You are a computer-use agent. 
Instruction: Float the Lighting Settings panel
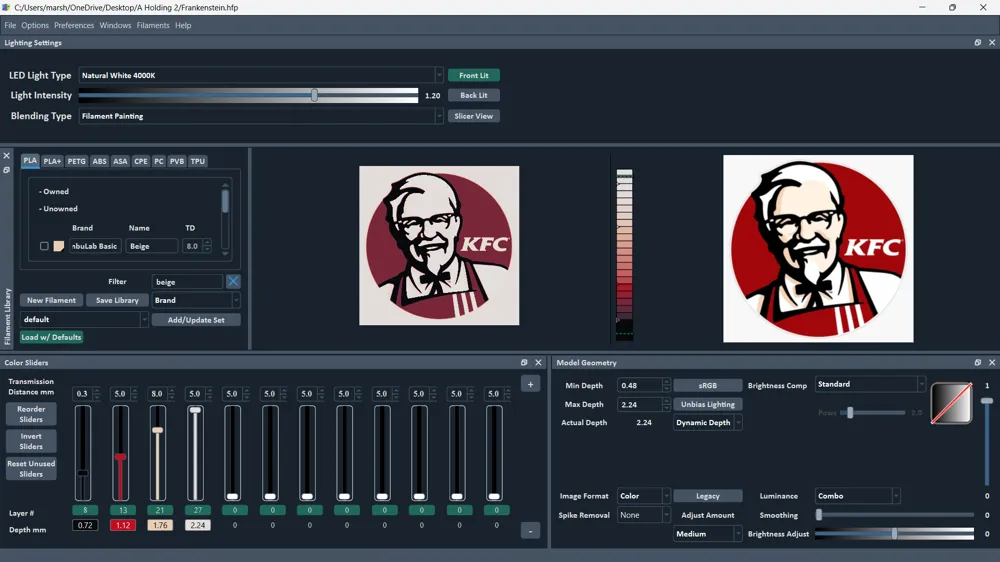(978, 43)
